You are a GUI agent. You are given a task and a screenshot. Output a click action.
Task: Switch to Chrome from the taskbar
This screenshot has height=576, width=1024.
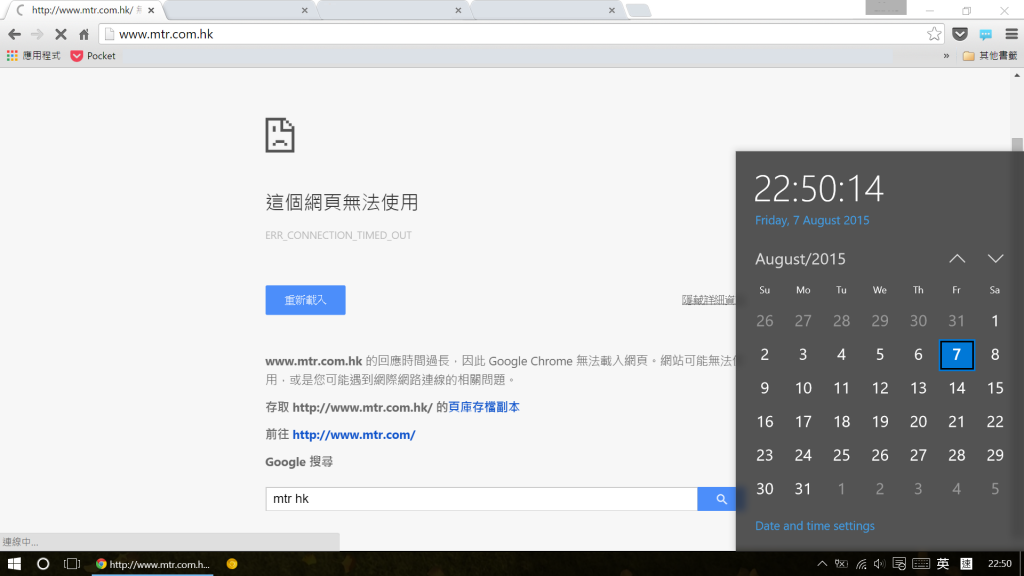153,564
